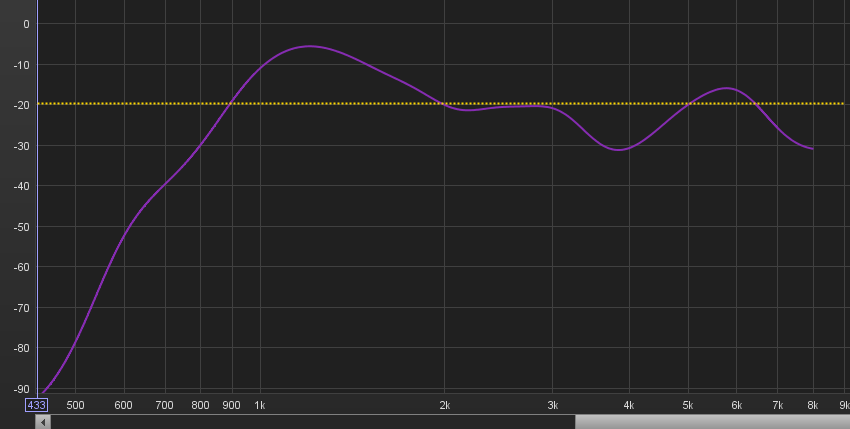Click the 4k frequency axis label

click(x=629, y=405)
